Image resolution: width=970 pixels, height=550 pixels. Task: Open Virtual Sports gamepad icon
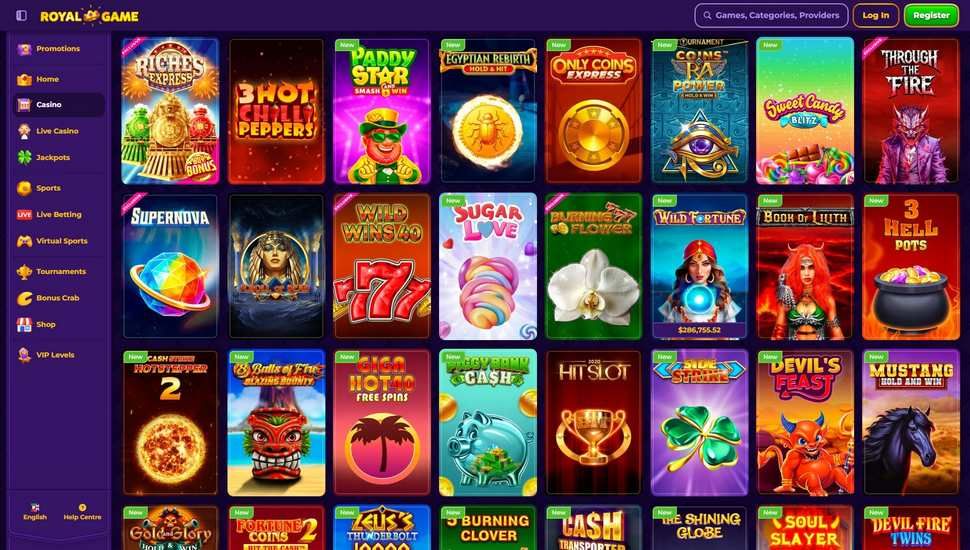point(24,241)
